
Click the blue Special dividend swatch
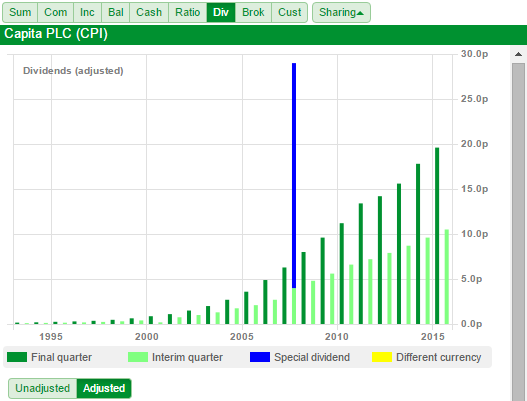[260, 357]
